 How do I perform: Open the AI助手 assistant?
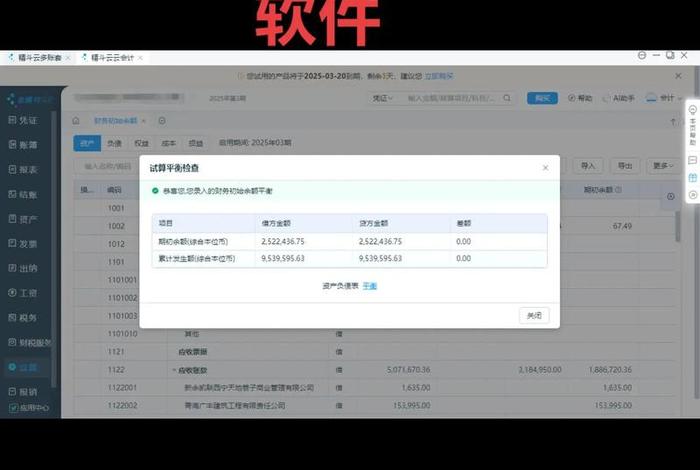(618, 98)
